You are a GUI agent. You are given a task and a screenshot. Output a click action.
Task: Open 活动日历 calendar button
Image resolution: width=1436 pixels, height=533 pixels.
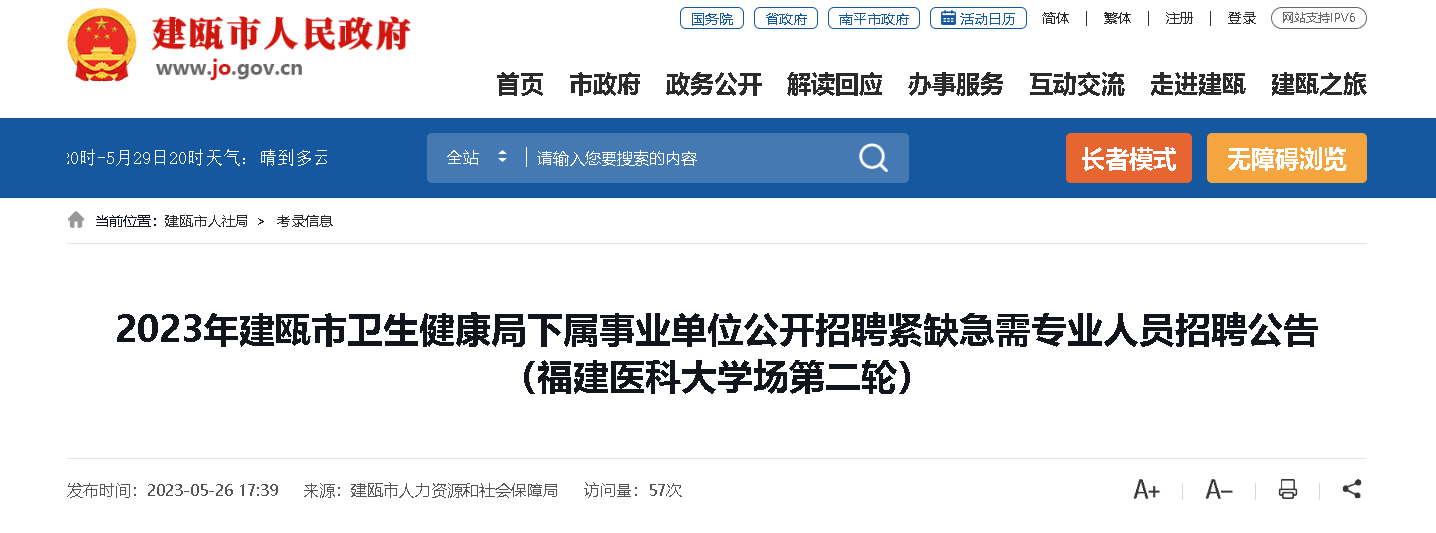coord(978,18)
